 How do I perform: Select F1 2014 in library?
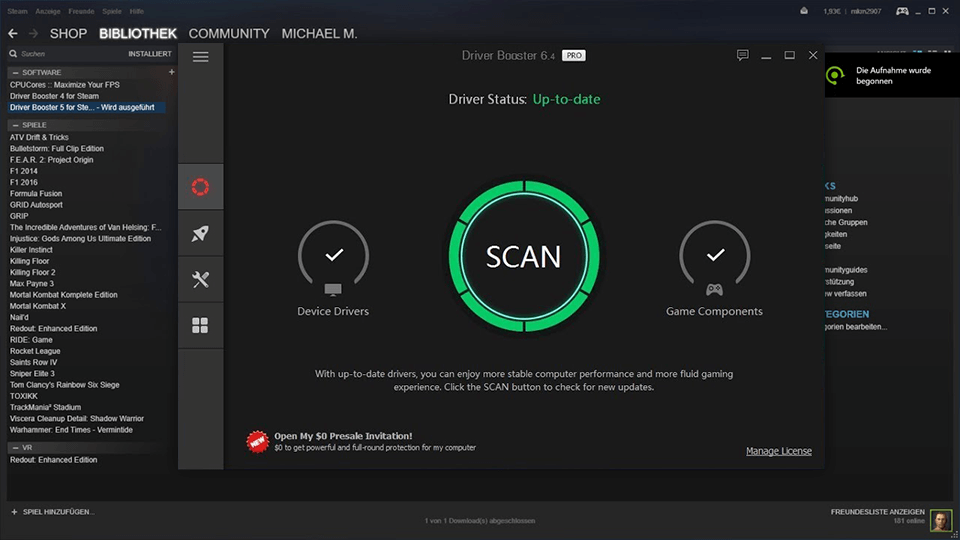23,171
